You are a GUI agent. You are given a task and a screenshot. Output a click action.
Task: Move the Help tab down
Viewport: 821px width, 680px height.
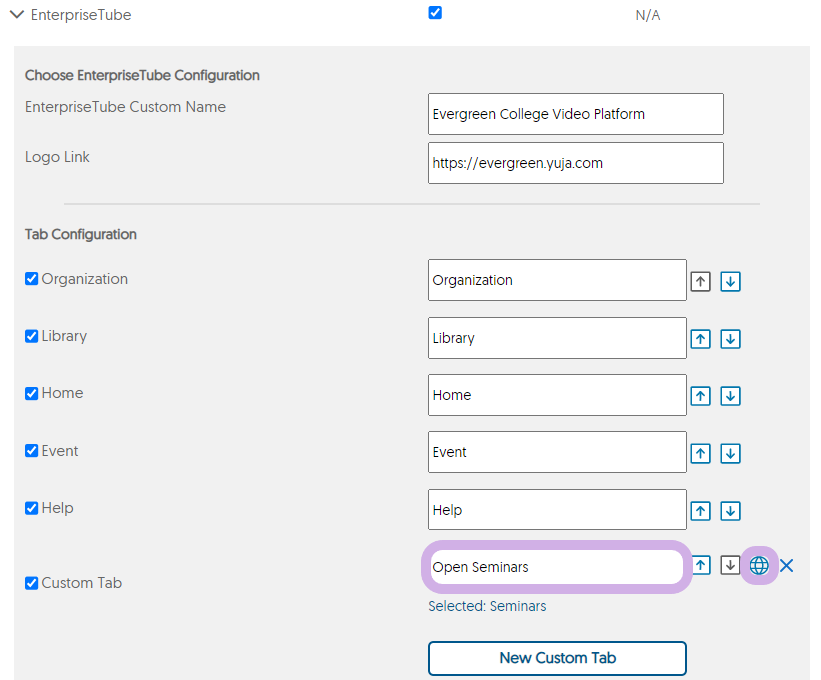coord(730,510)
